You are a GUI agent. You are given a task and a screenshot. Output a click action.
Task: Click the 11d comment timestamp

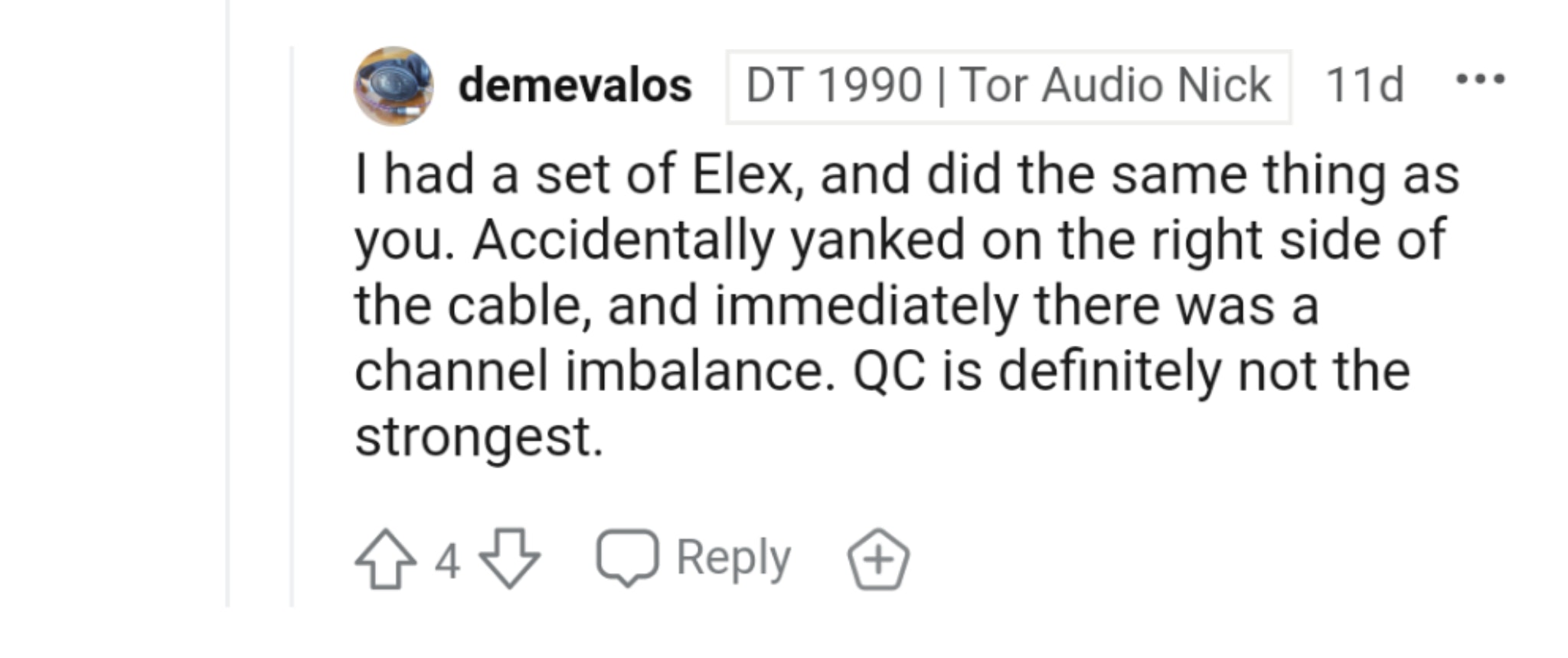click(x=1364, y=85)
